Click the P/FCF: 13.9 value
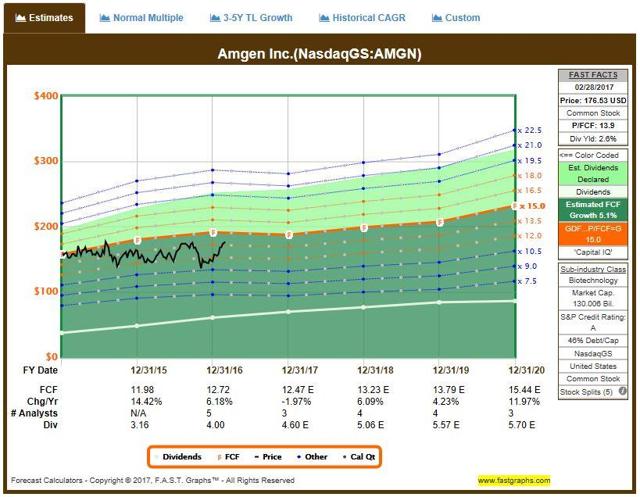This screenshot has height=497, width=640. pyautogui.click(x=593, y=126)
